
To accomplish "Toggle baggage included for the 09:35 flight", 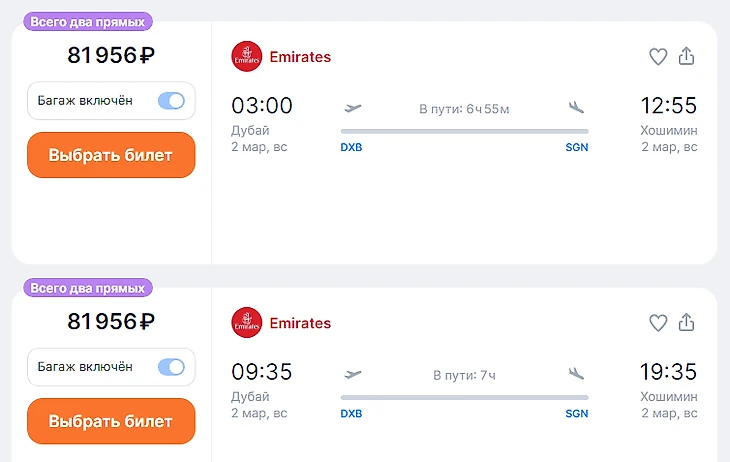I will point(171,367).
